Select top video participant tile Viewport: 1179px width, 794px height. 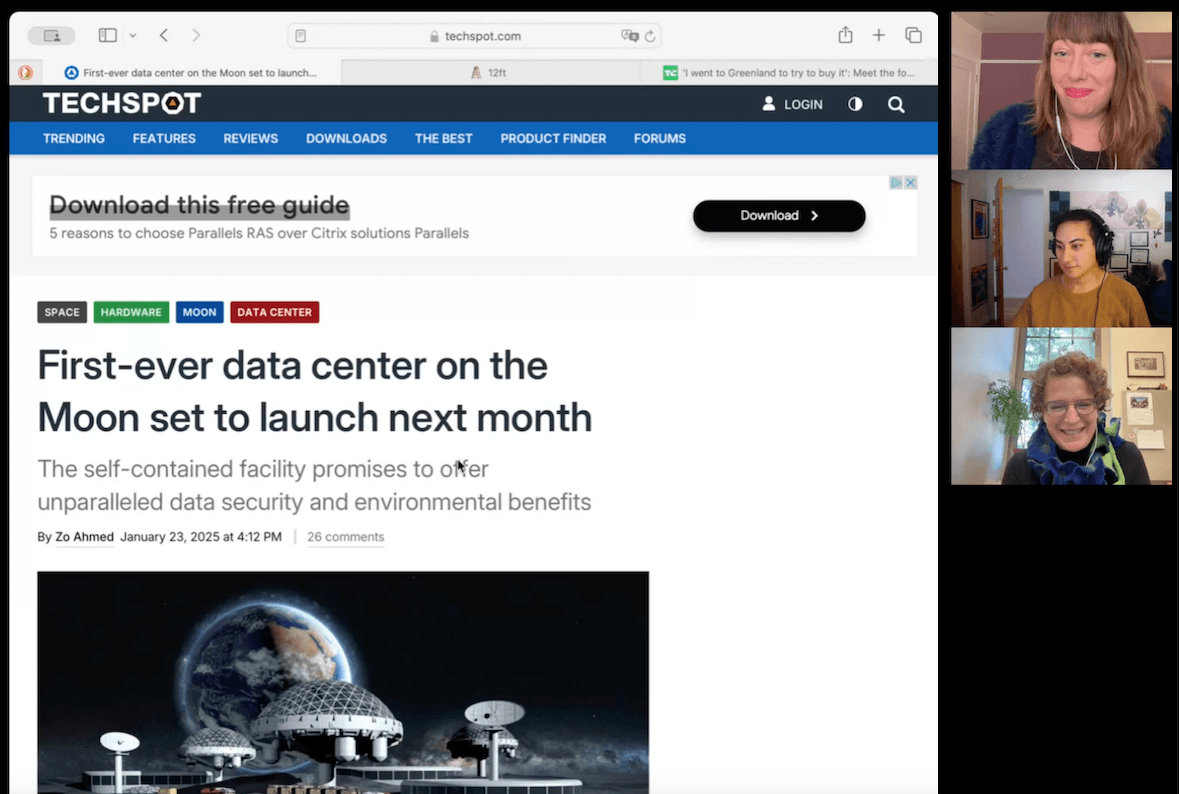[1061, 90]
